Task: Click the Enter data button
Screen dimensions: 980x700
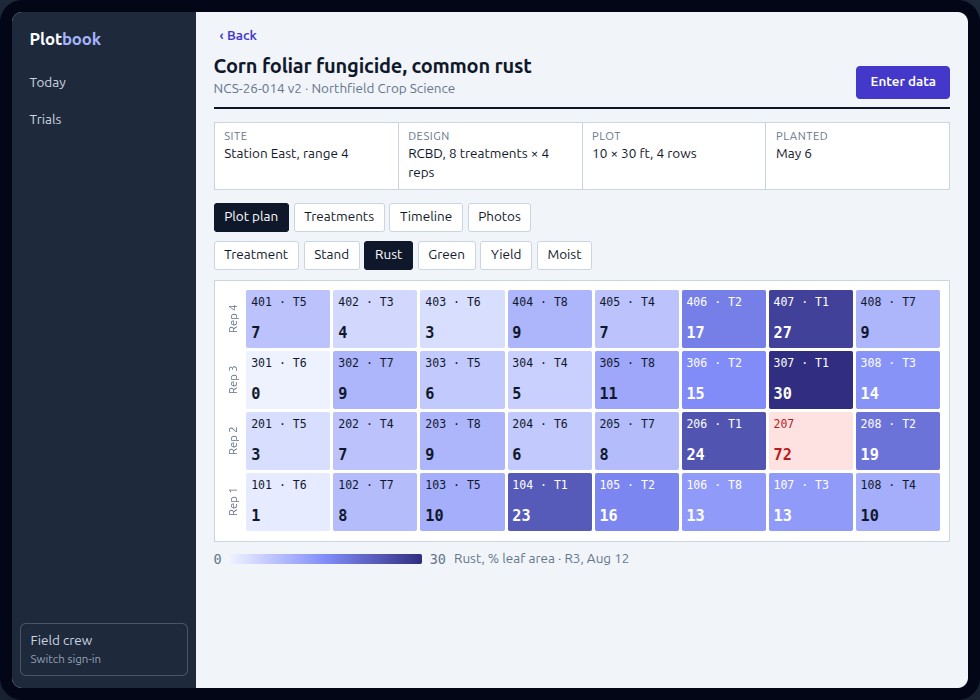Action: click(902, 82)
